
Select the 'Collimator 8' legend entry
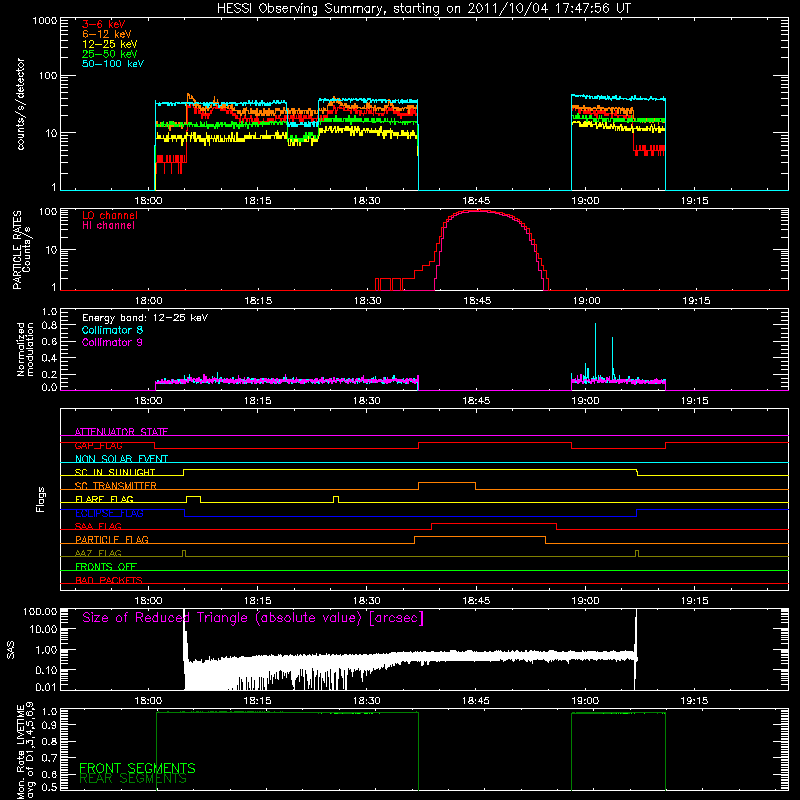pyautogui.click(x=112, y=330)
